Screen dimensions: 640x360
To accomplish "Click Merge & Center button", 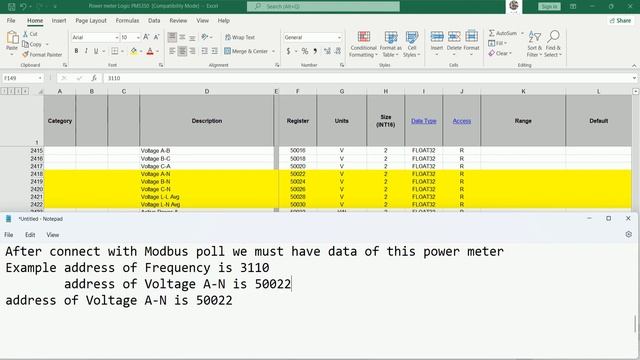I will click(246, 51).
